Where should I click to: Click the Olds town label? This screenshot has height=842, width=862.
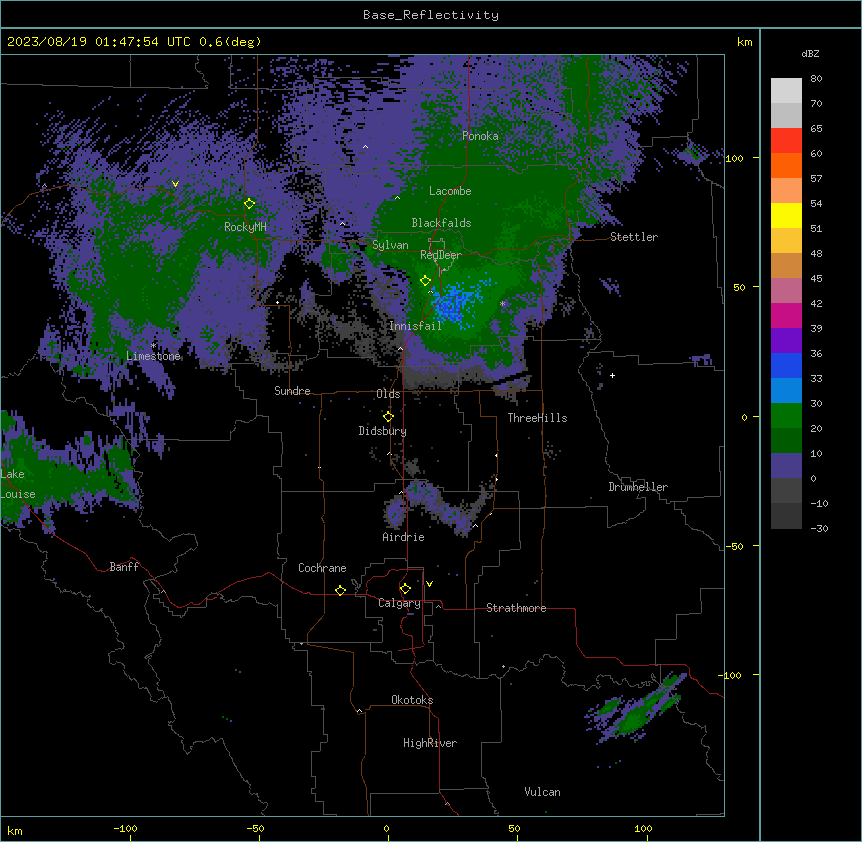coord(388,394)
